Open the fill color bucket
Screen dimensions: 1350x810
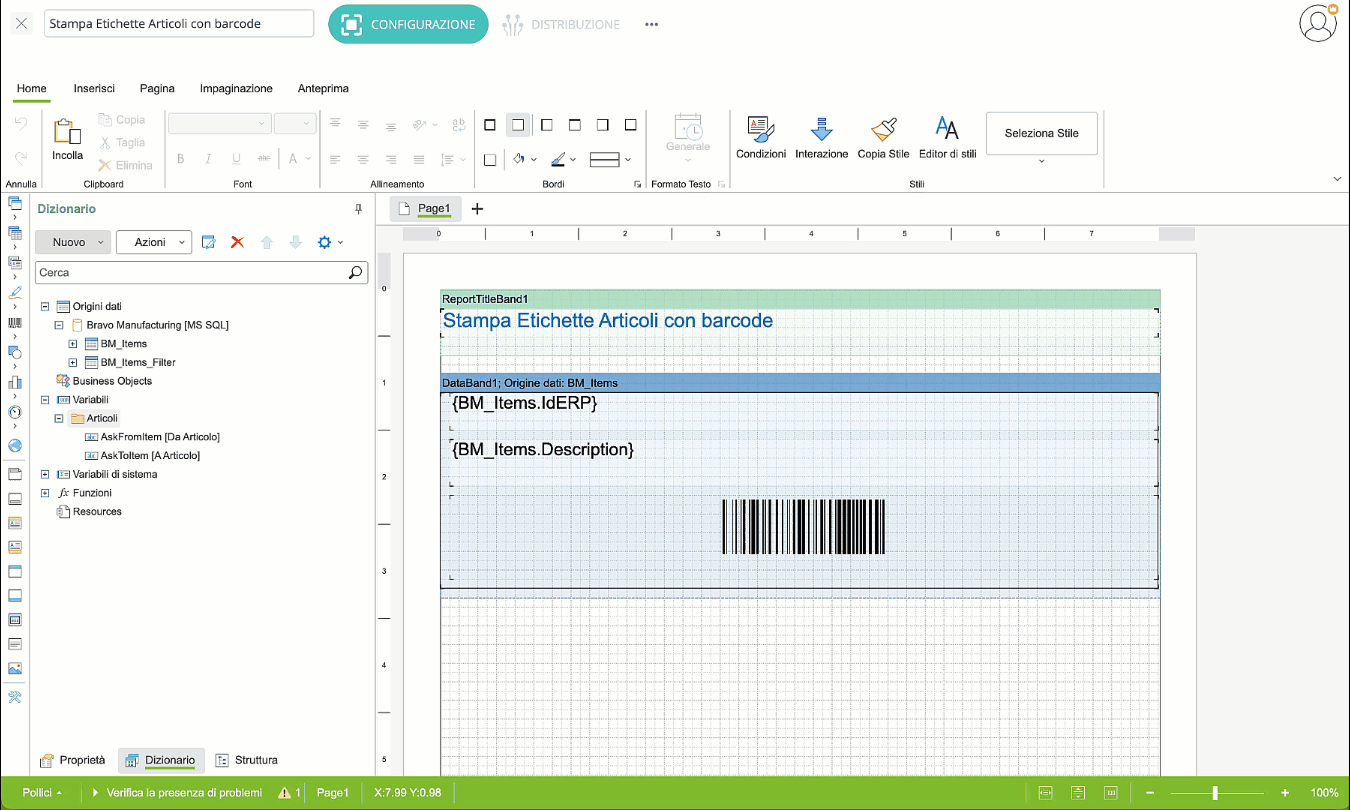tap(518, 159)
